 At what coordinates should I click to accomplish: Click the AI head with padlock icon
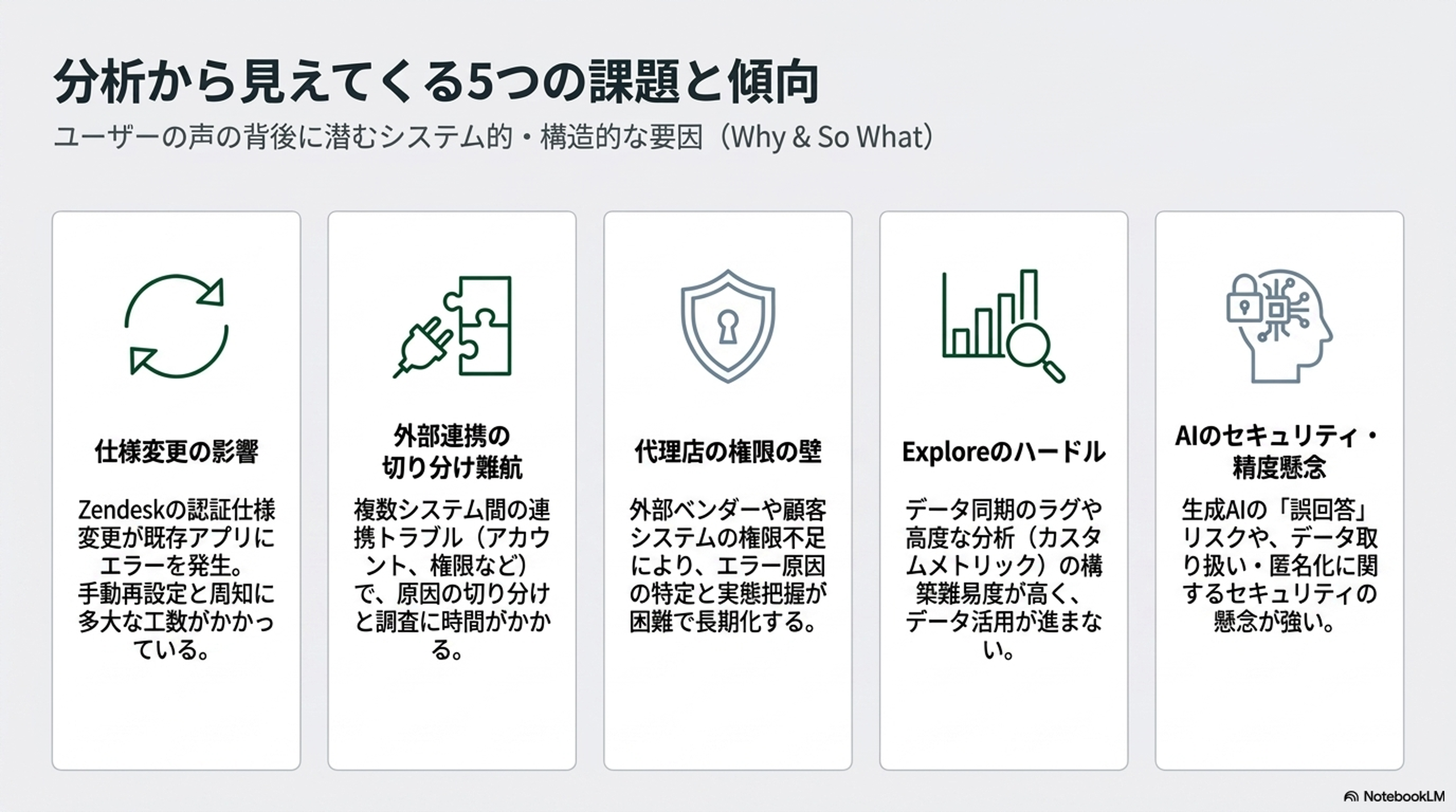tap(1279, 326)
